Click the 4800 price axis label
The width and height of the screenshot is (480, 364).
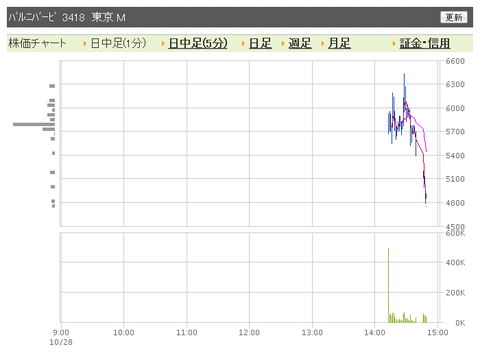coord(455,203)
